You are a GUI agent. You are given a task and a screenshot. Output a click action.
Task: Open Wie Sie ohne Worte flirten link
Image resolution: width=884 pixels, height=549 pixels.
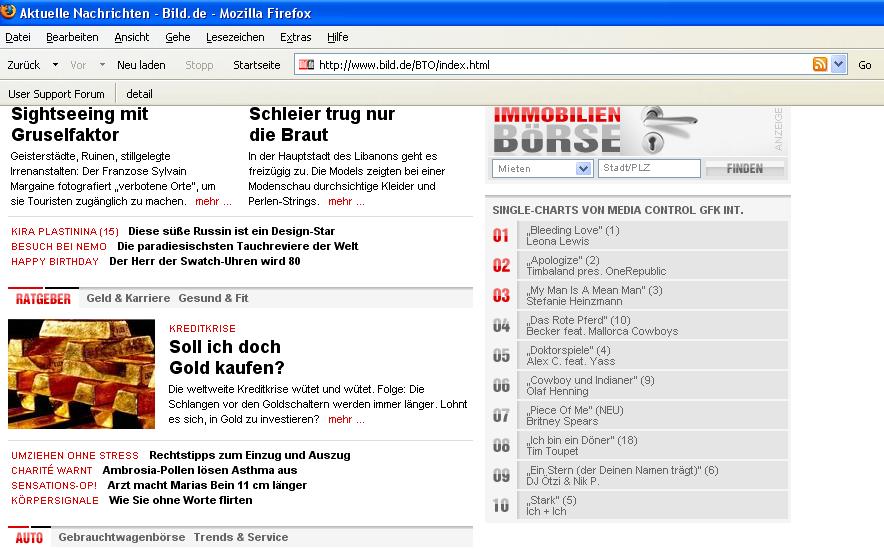[x=180, y=500]
